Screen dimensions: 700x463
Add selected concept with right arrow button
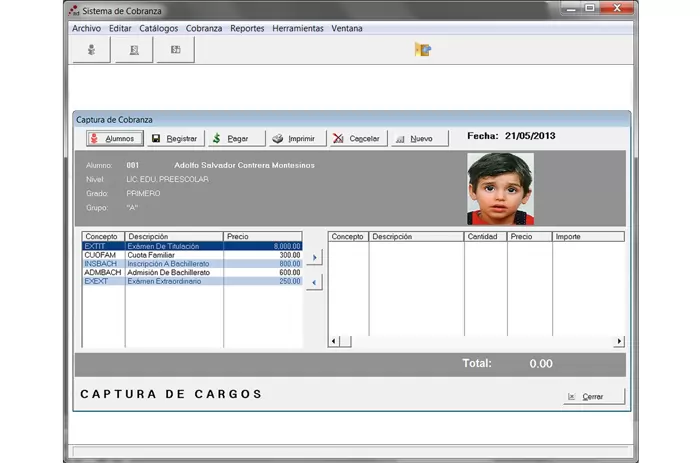coord(314,258)
